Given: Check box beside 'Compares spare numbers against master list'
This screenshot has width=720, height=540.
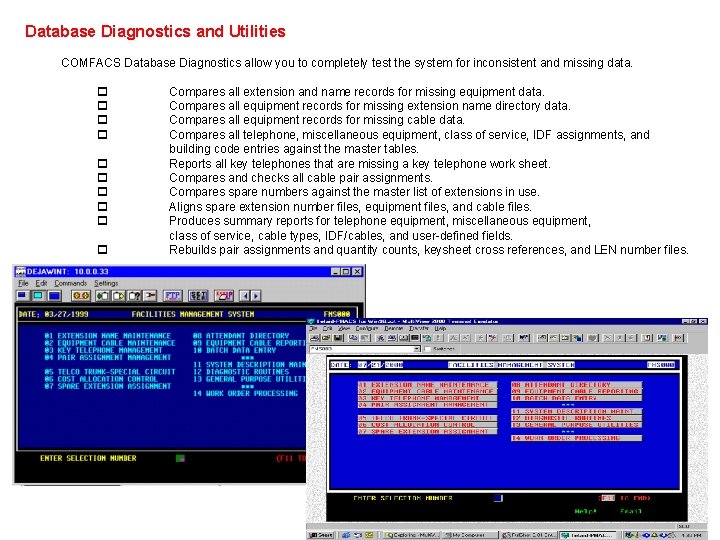Looking at the screenshot, I should click(102, 191).
